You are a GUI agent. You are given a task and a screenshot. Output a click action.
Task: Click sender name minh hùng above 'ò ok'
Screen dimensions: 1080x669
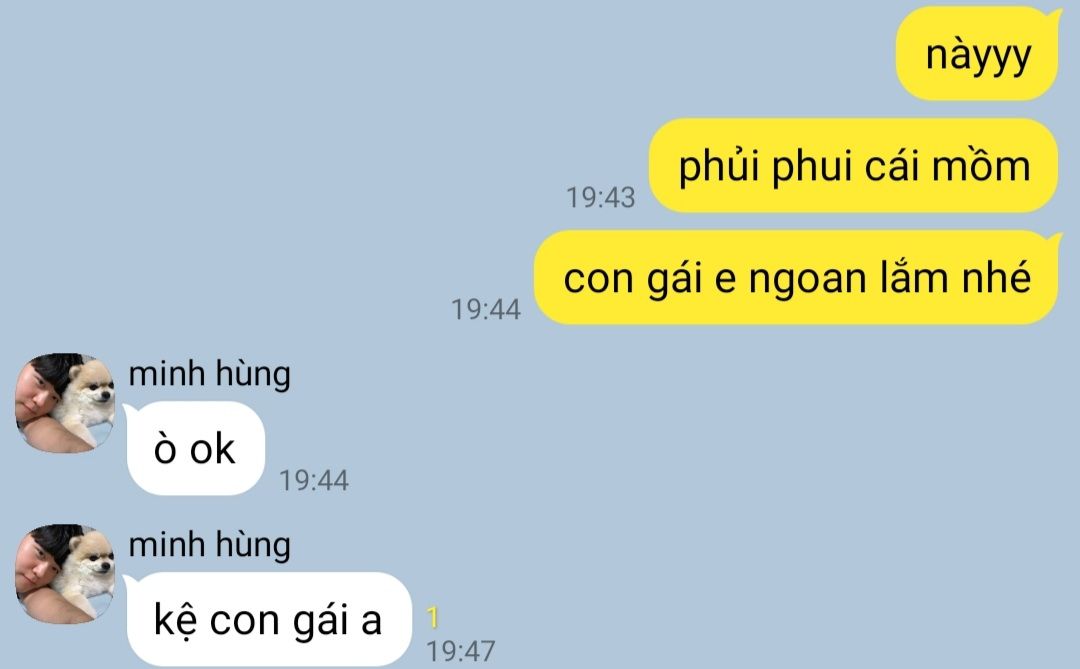[209, 374]
